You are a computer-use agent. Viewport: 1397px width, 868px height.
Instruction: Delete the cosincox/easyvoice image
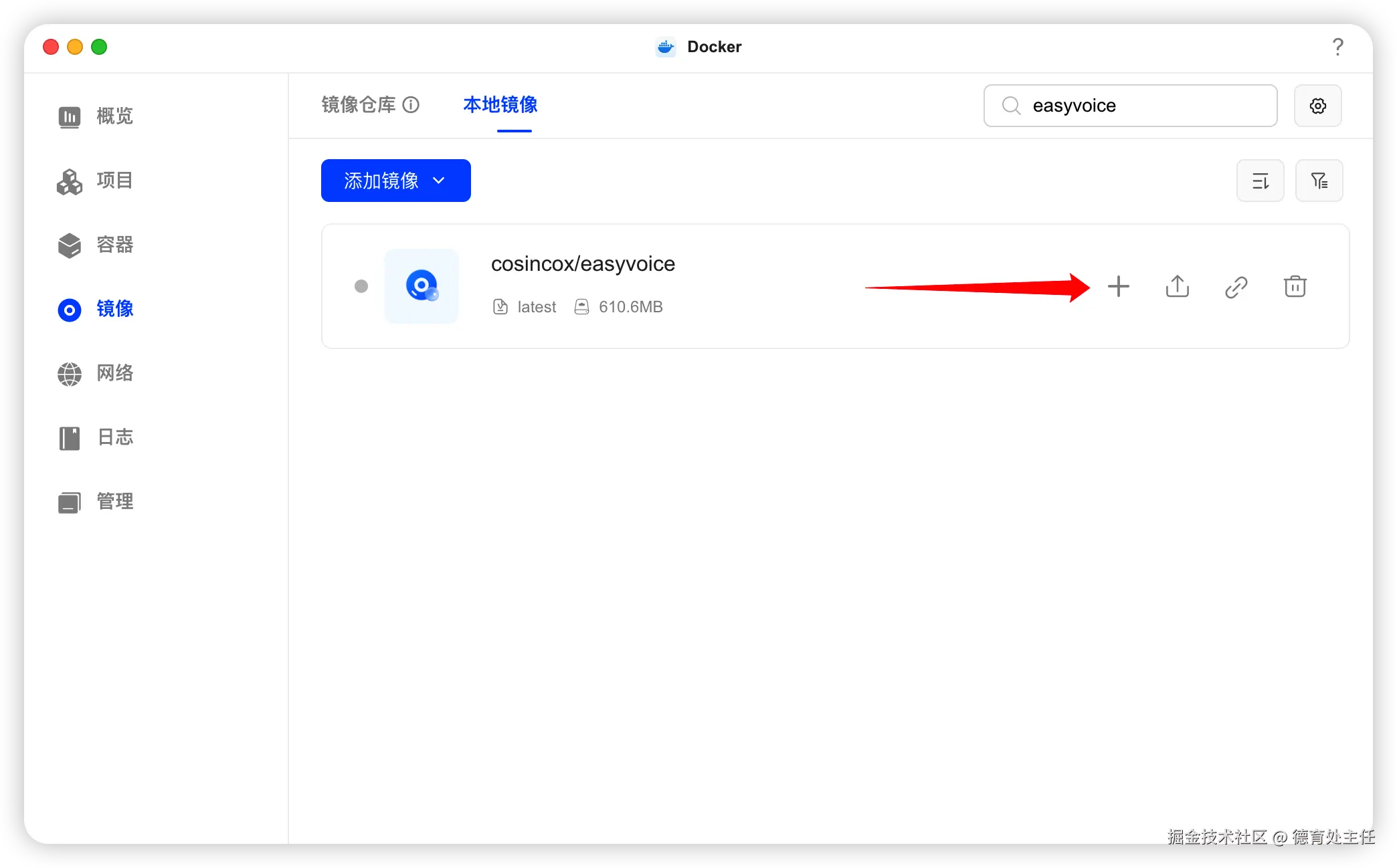[1295, 286]
